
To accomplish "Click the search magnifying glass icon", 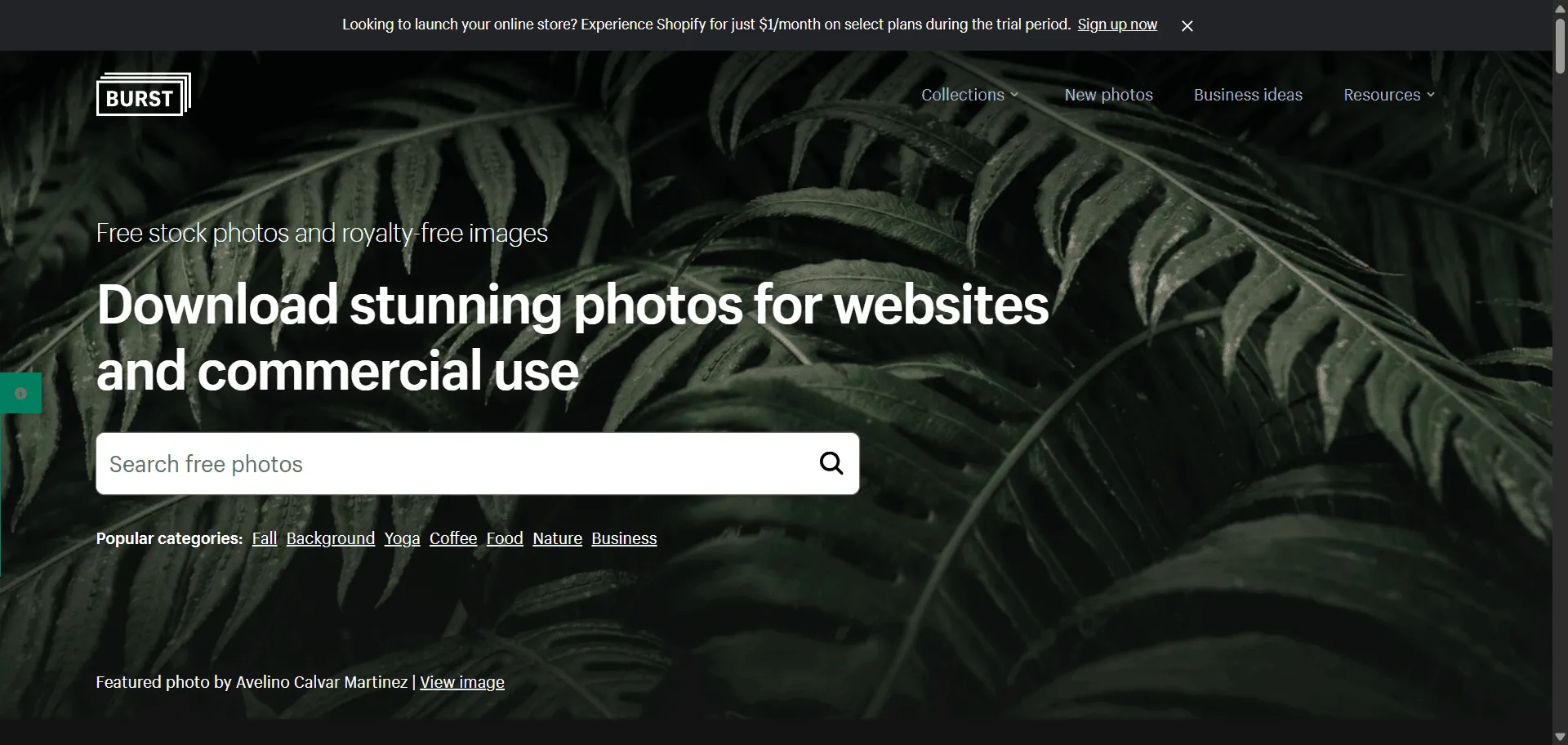I will 831,463.
